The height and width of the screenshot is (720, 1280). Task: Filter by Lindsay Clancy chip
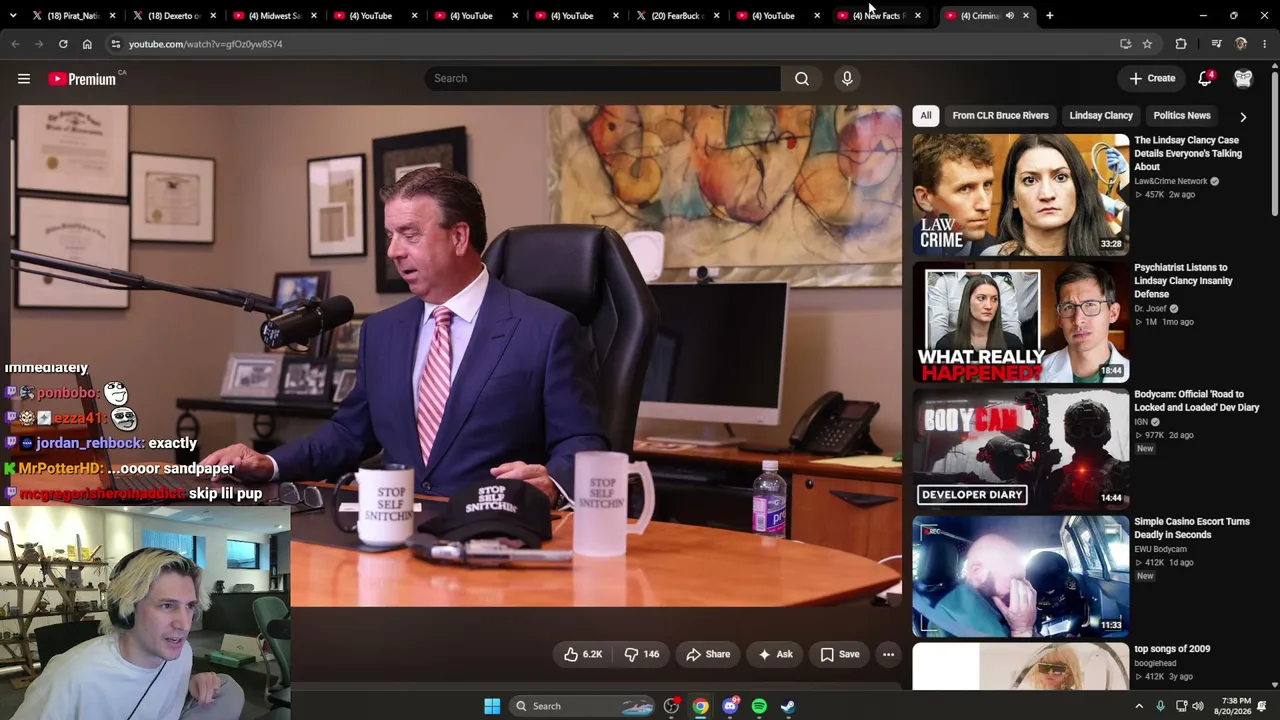pos(1101,116)
